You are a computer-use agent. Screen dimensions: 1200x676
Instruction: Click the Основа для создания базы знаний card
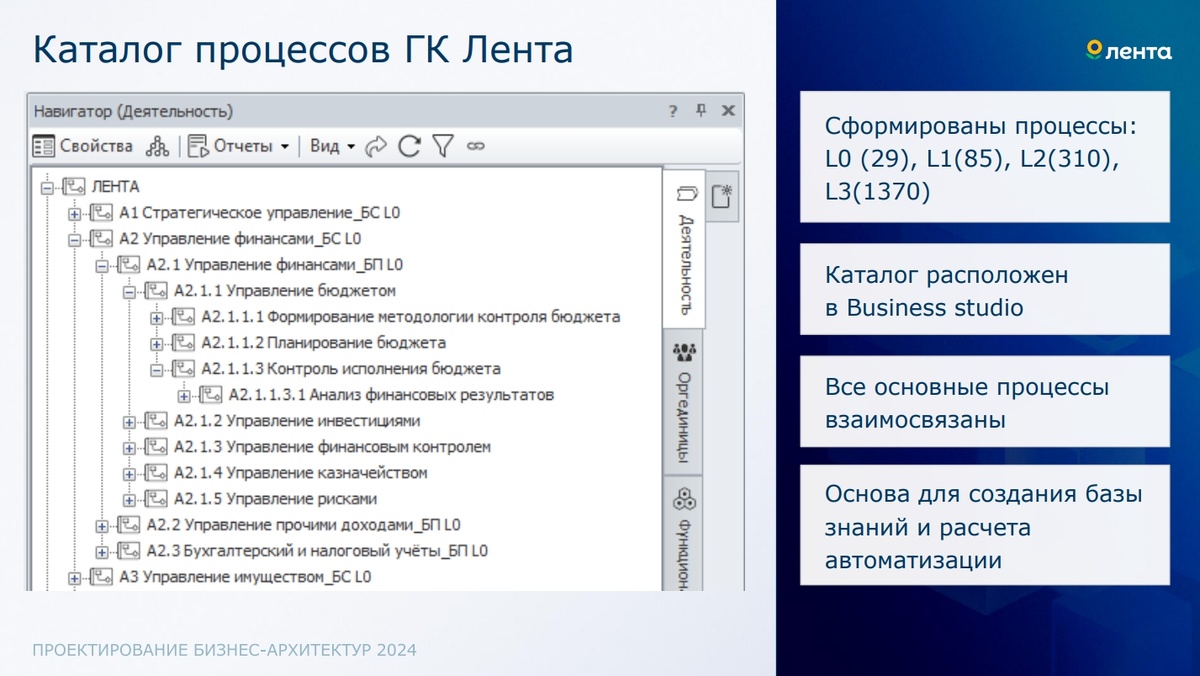click(984, 526)
